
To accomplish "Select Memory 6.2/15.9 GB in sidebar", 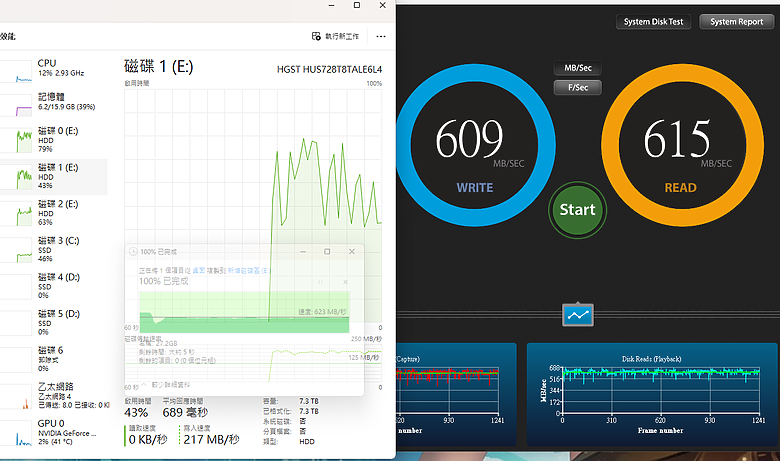I will (54, 103).
